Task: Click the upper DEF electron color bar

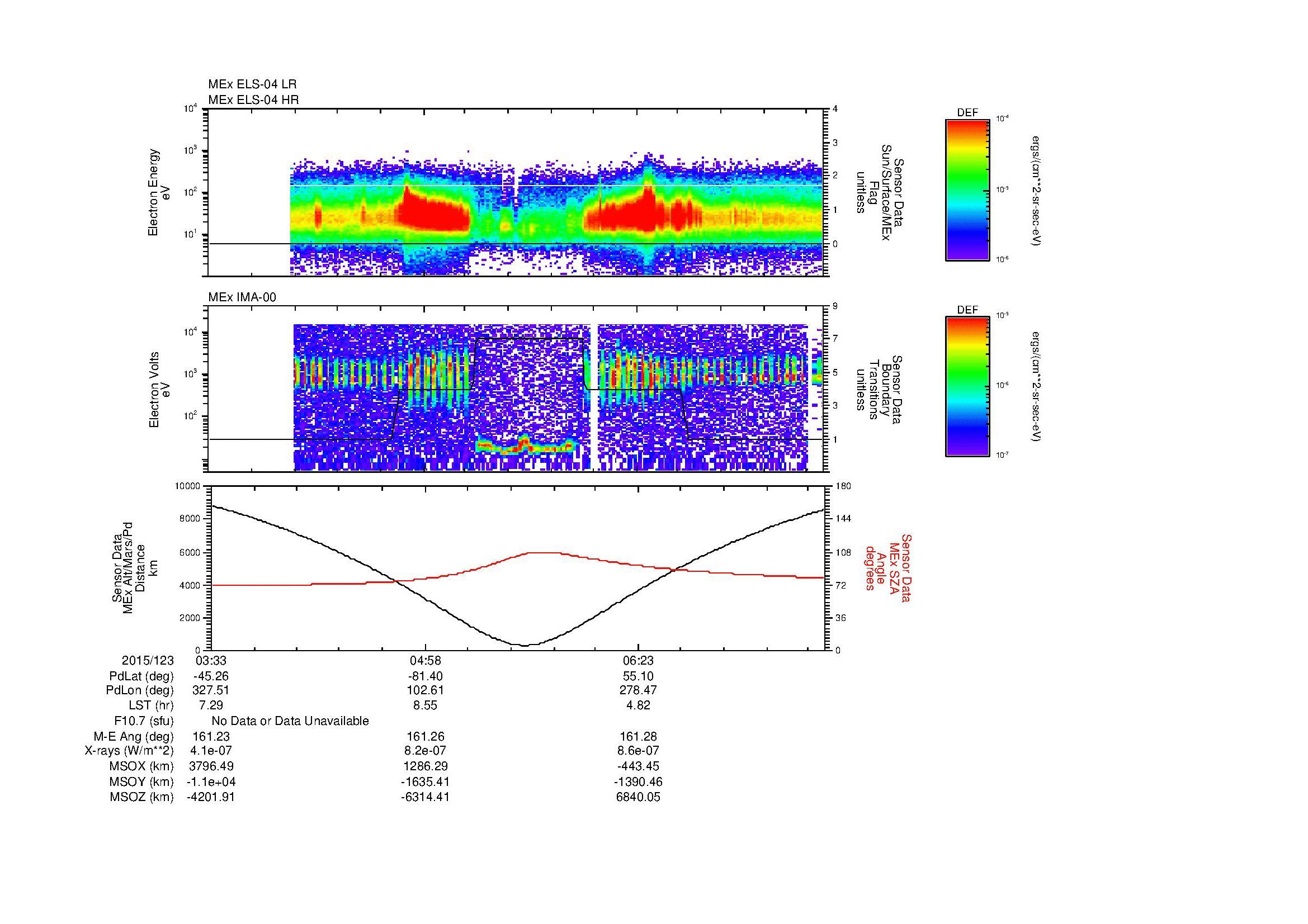Action: 967,189
